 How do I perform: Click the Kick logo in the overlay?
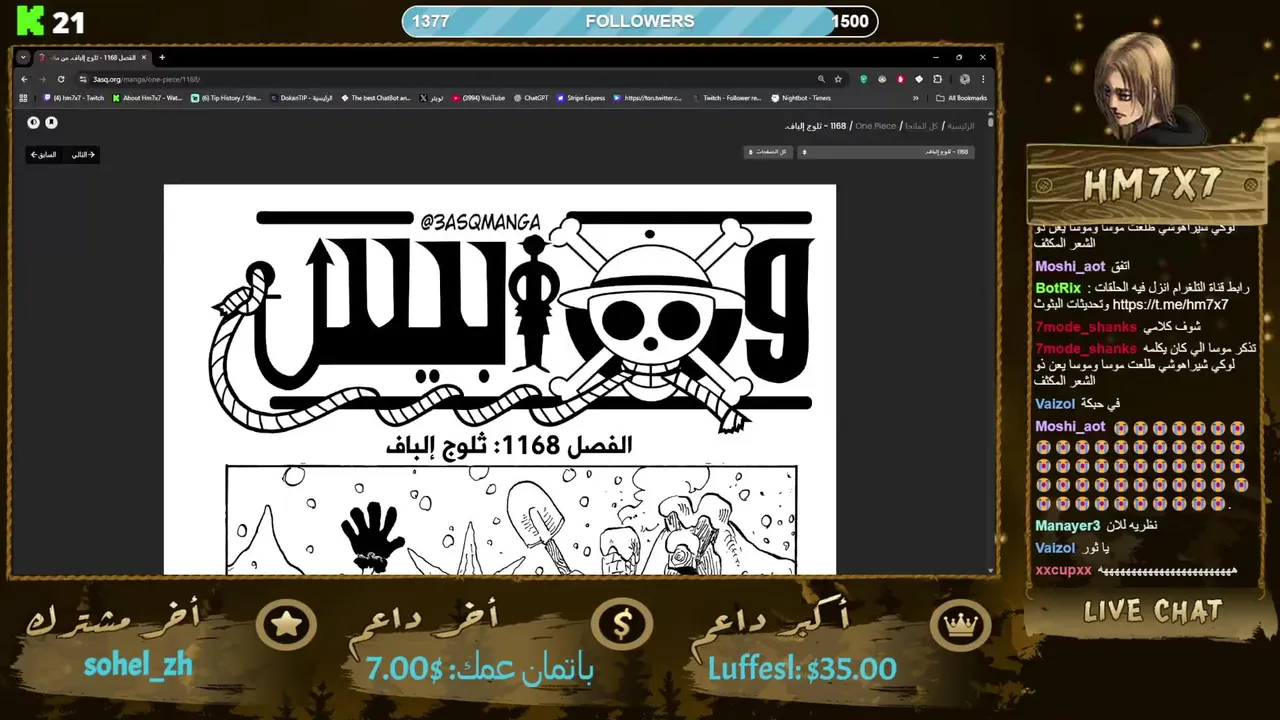(28, 22)
